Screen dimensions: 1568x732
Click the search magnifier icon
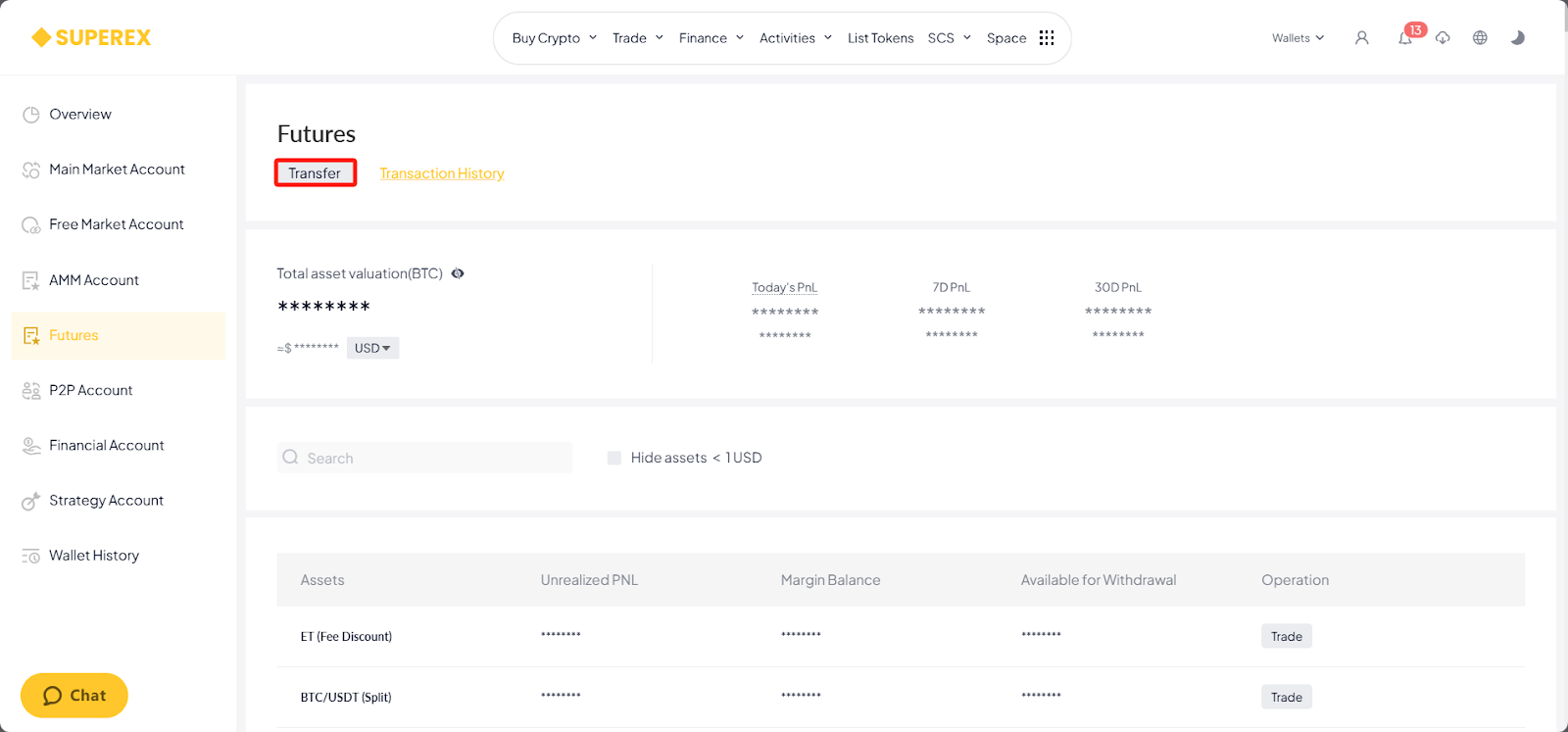[x=290, y=457]
